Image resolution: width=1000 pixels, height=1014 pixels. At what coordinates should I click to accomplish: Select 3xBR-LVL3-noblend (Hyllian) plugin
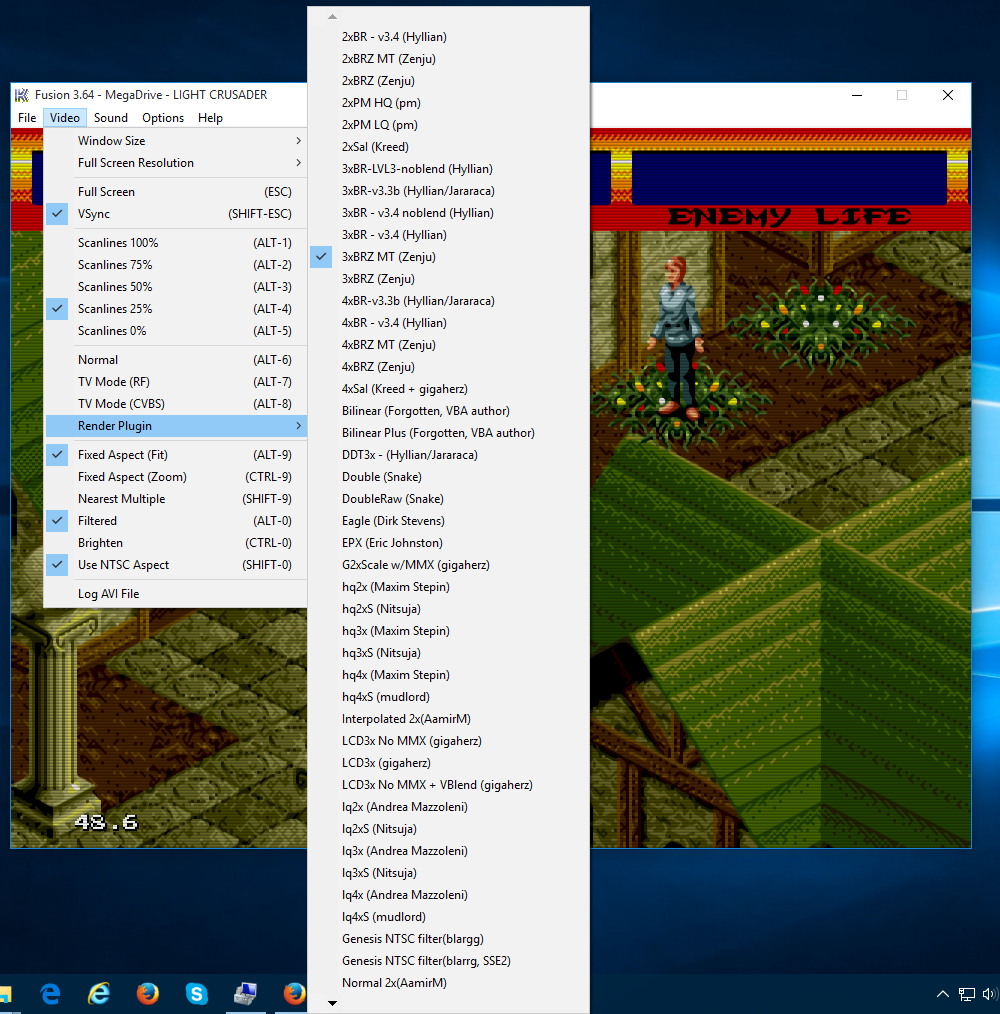[448, 169]
